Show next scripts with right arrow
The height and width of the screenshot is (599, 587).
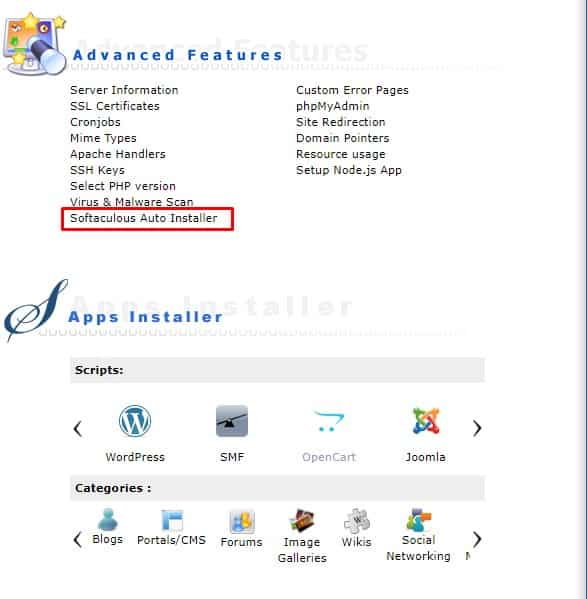click(477, 428)
